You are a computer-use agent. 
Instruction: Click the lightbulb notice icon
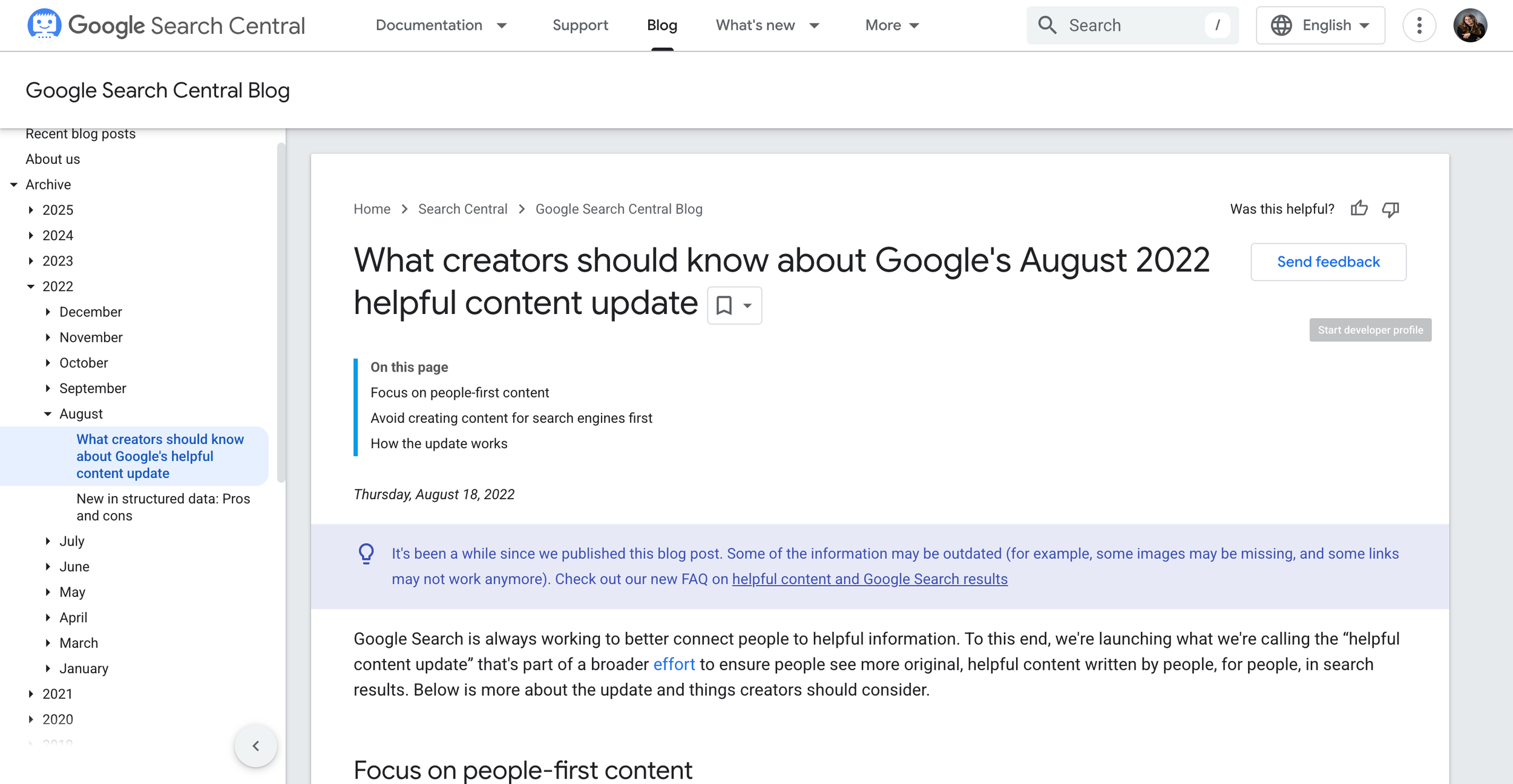(x=366, y=554)
